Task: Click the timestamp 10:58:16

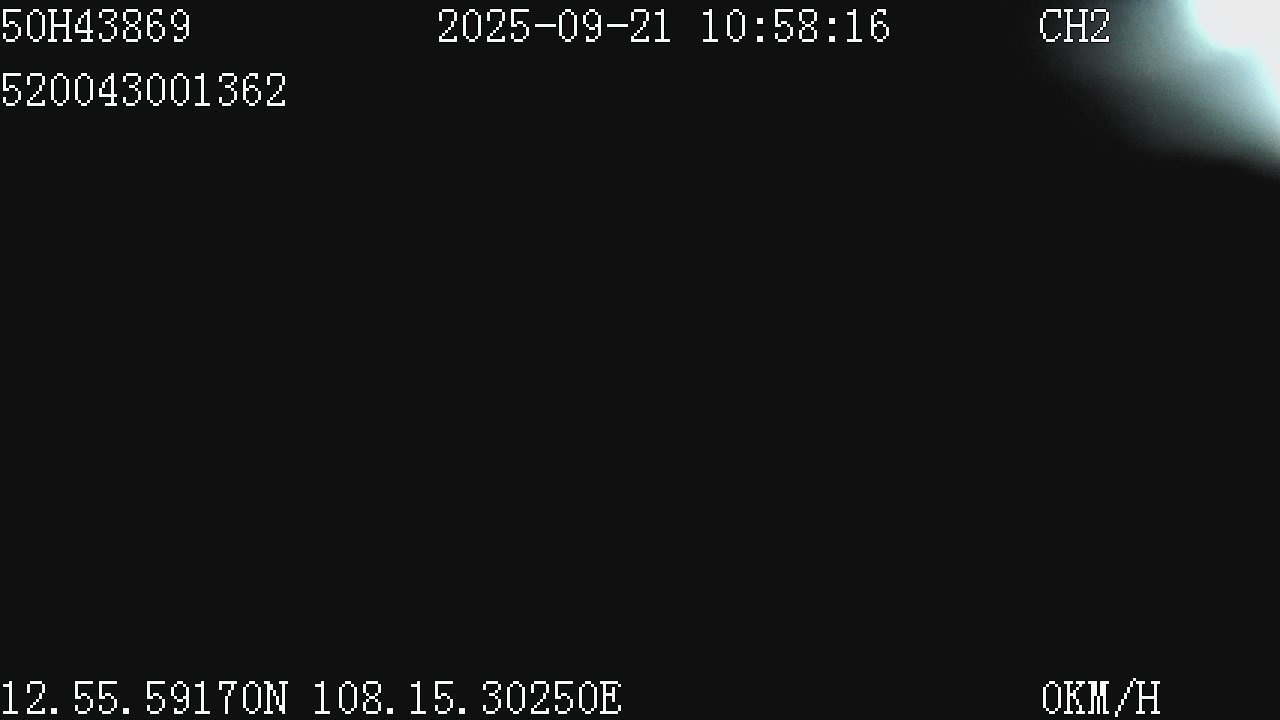Action: click(x=795, y=26)
